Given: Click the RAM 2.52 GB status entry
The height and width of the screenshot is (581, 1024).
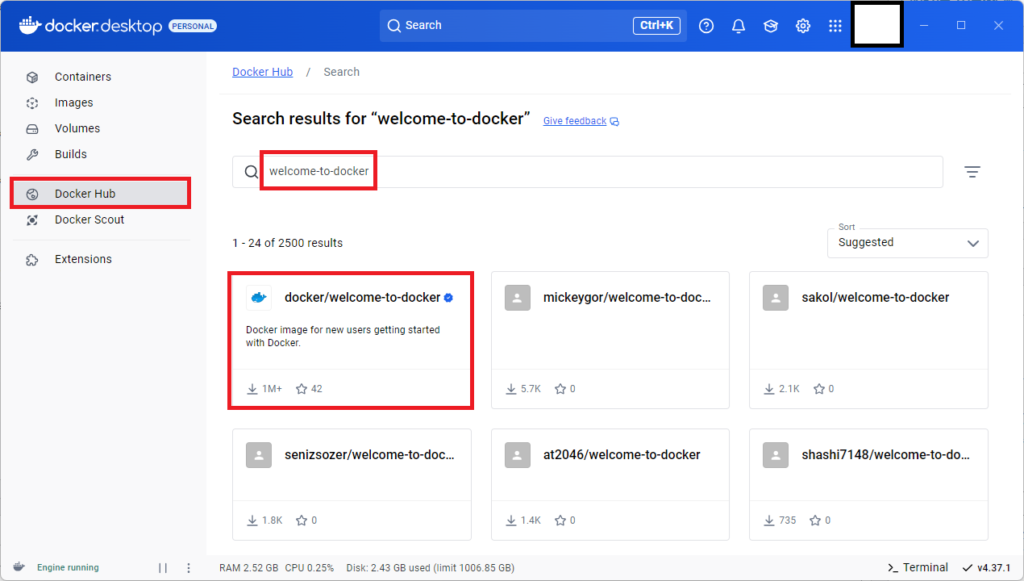Looking at the screenshot, I should [249, 568].
